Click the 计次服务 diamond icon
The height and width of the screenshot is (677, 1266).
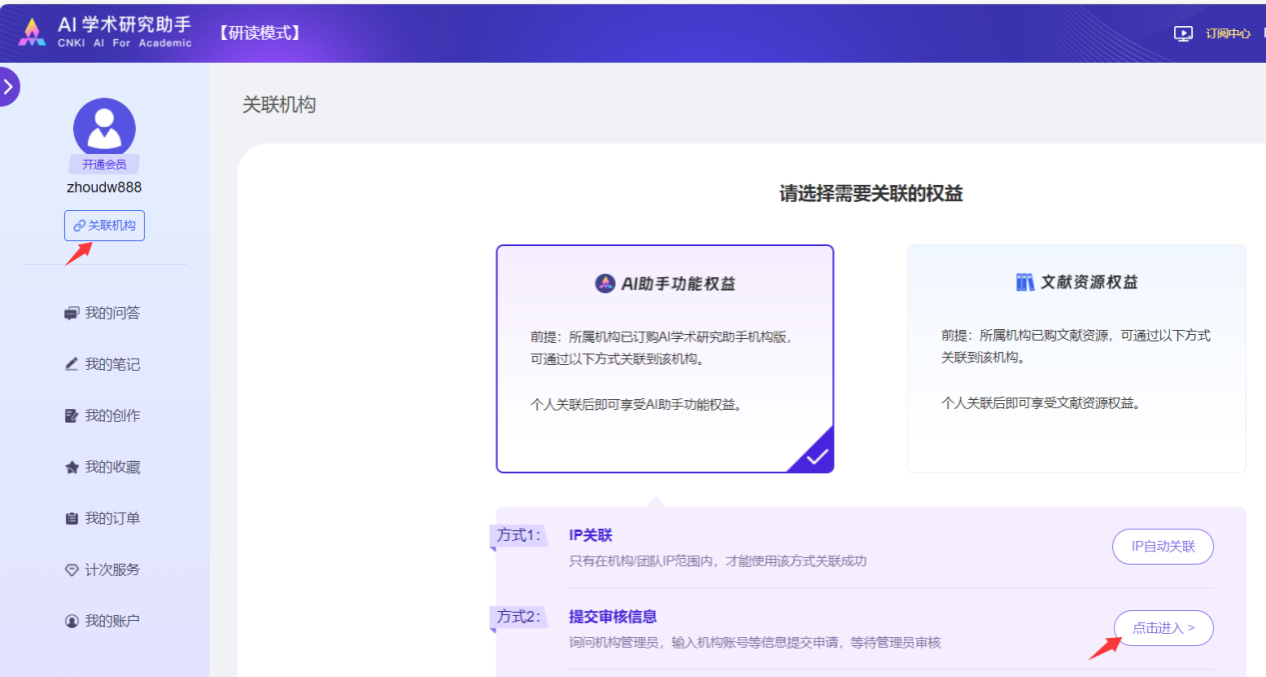point(71,570)
